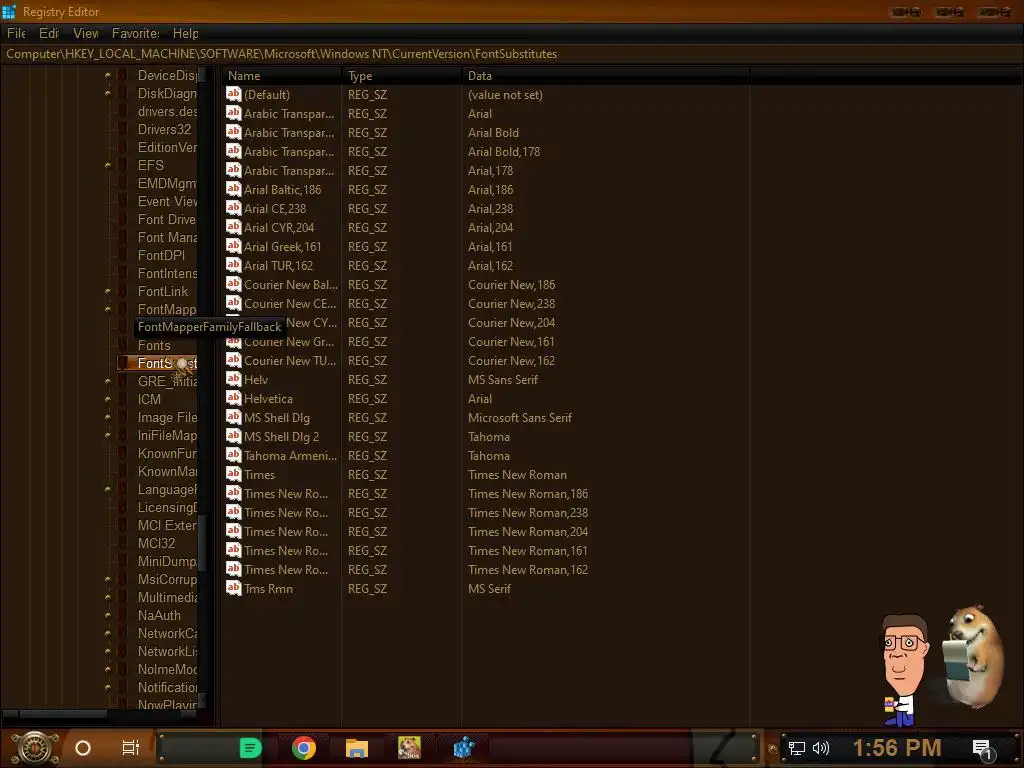The height and width of the screenshot is (768, 1024).
Task: Select the Times value name
Action: pos(259,475)
